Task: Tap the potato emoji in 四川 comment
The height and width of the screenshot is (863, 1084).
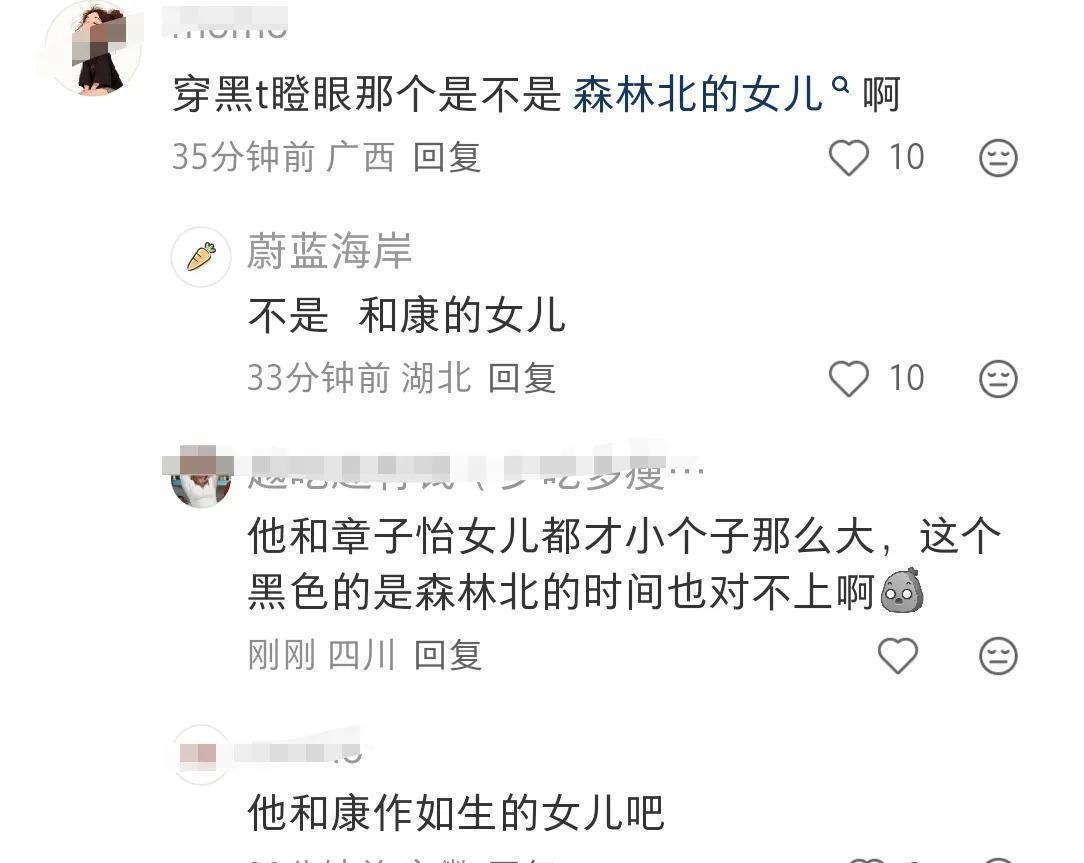Action: (x=902, y=591)
